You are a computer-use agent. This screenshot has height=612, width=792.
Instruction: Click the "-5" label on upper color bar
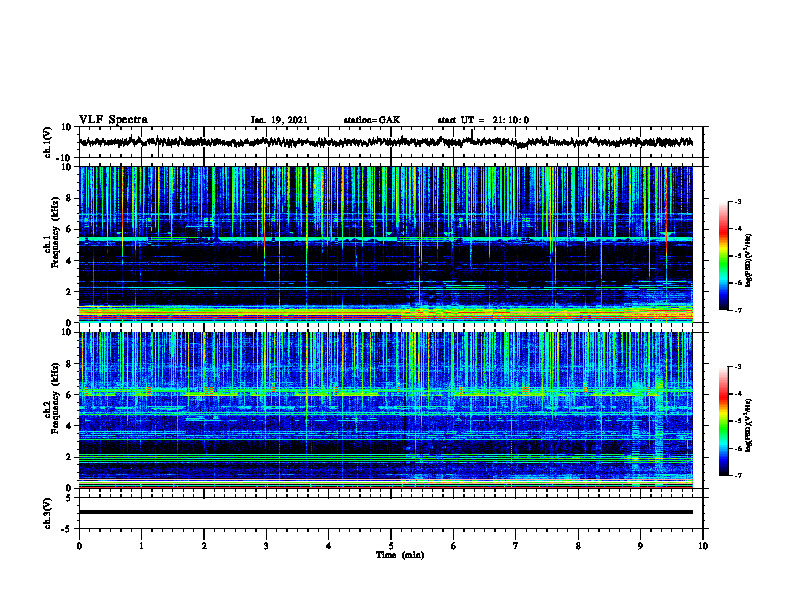(x=738, y=256)
